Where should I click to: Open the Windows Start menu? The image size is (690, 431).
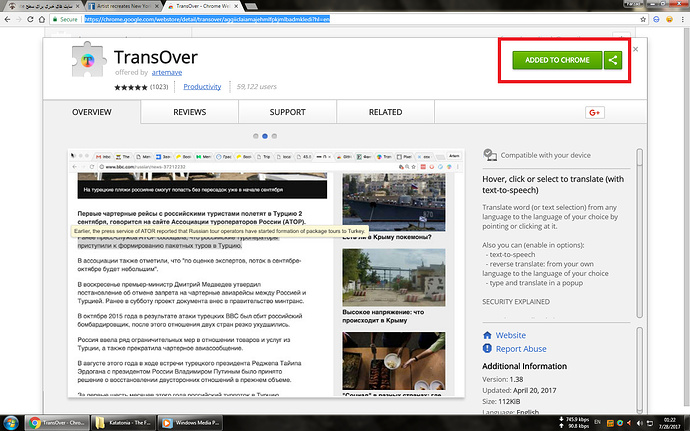[x=11, y=423]
